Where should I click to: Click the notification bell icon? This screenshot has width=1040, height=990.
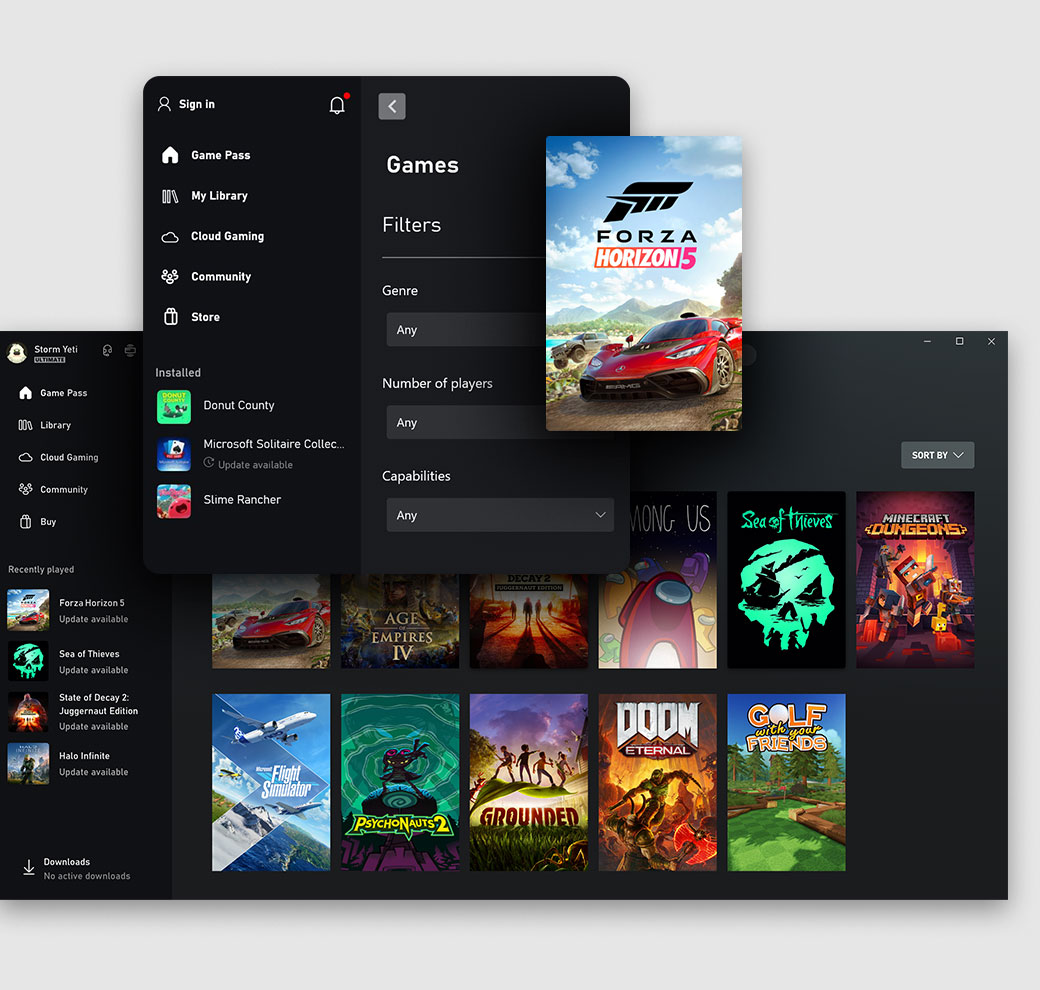[x=337, y=105]
